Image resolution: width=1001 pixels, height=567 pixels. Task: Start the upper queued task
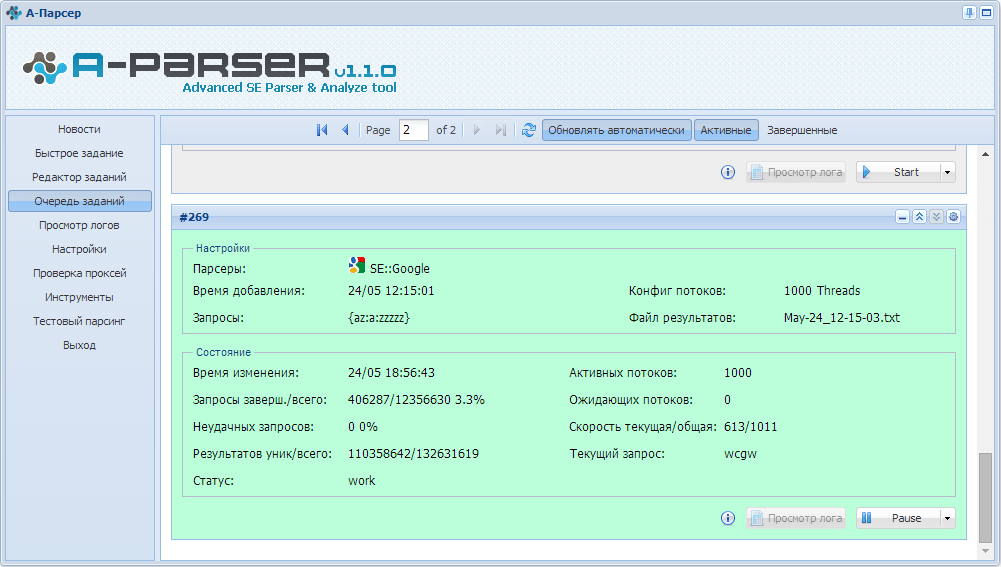(898, 172)
